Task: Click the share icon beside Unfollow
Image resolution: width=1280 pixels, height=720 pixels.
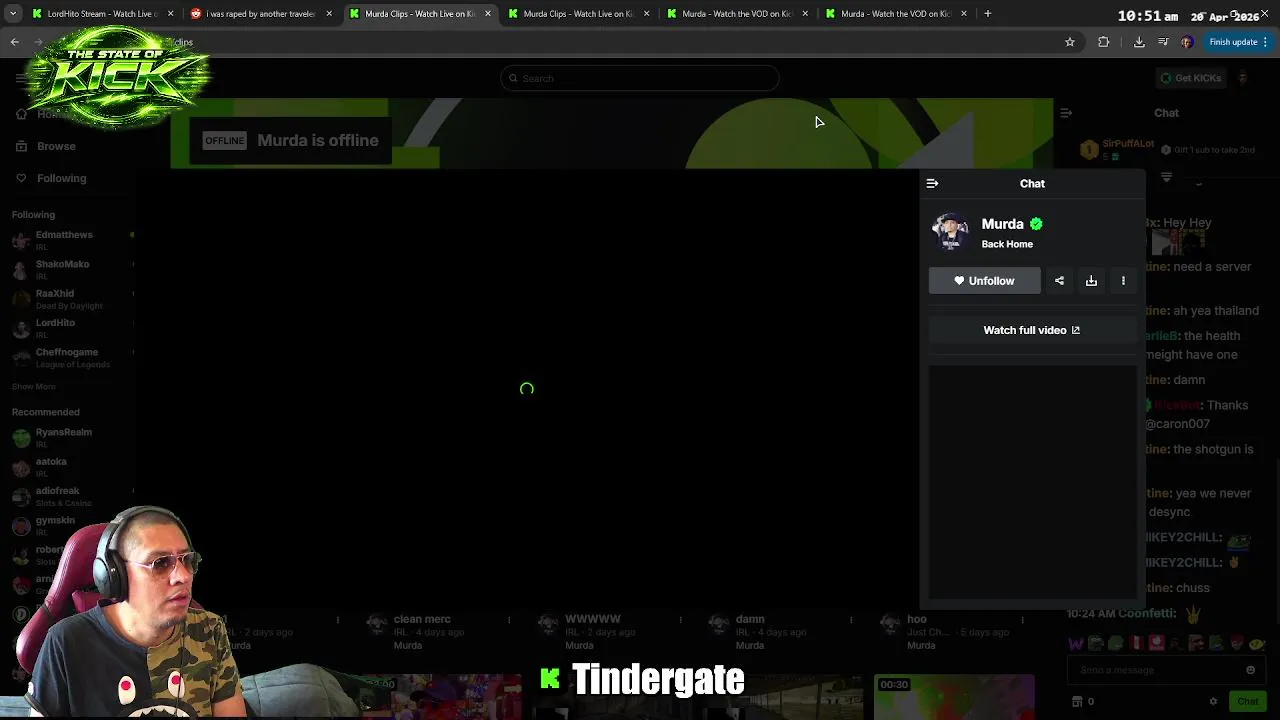Action: [x=1059, y=281]
